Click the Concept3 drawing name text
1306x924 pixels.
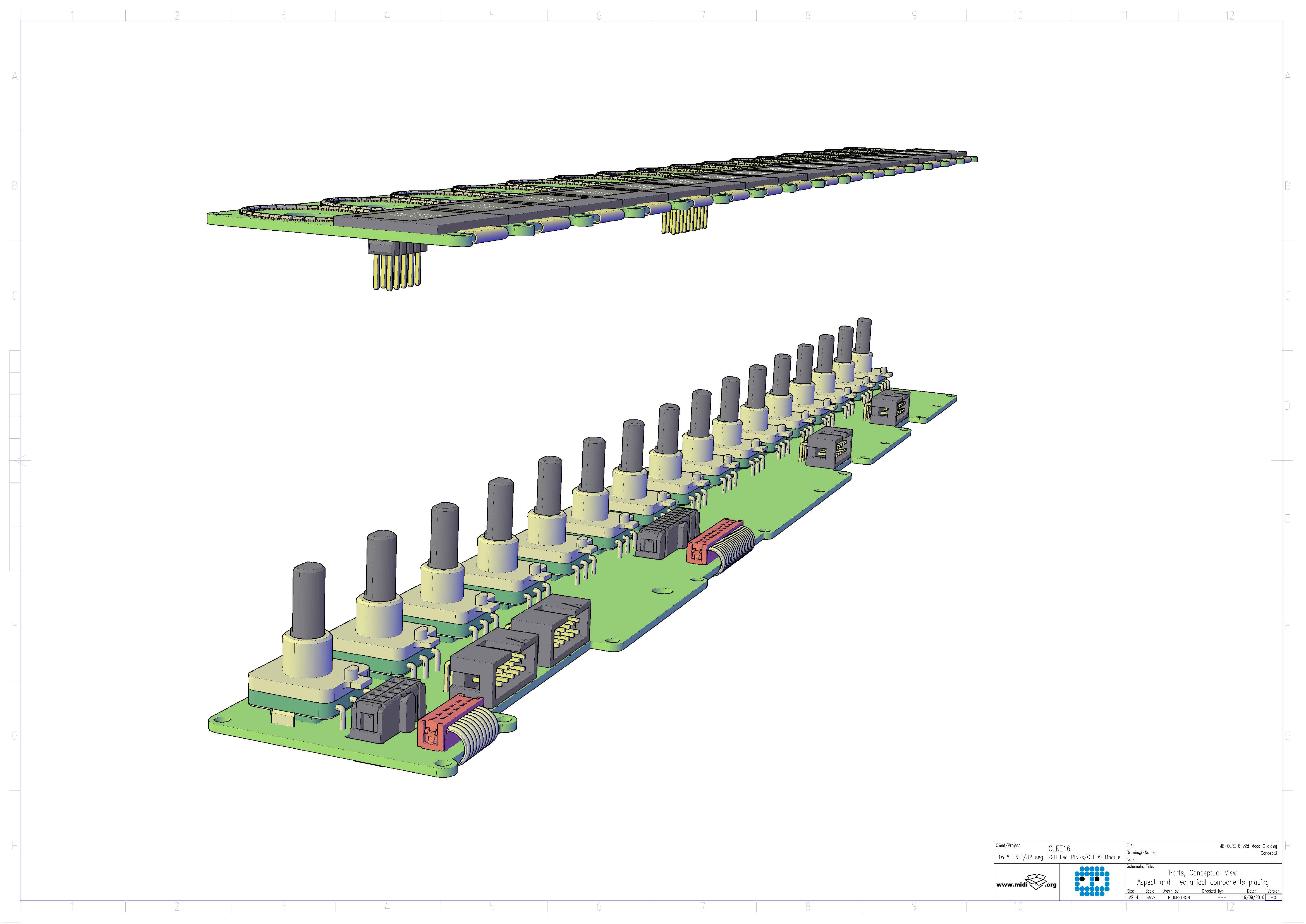click(x=1269, y=853)
